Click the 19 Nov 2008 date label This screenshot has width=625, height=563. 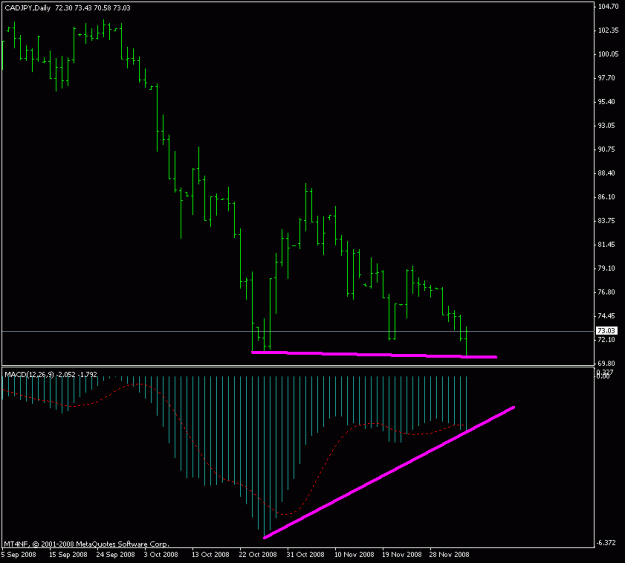(x=402, y=555)
